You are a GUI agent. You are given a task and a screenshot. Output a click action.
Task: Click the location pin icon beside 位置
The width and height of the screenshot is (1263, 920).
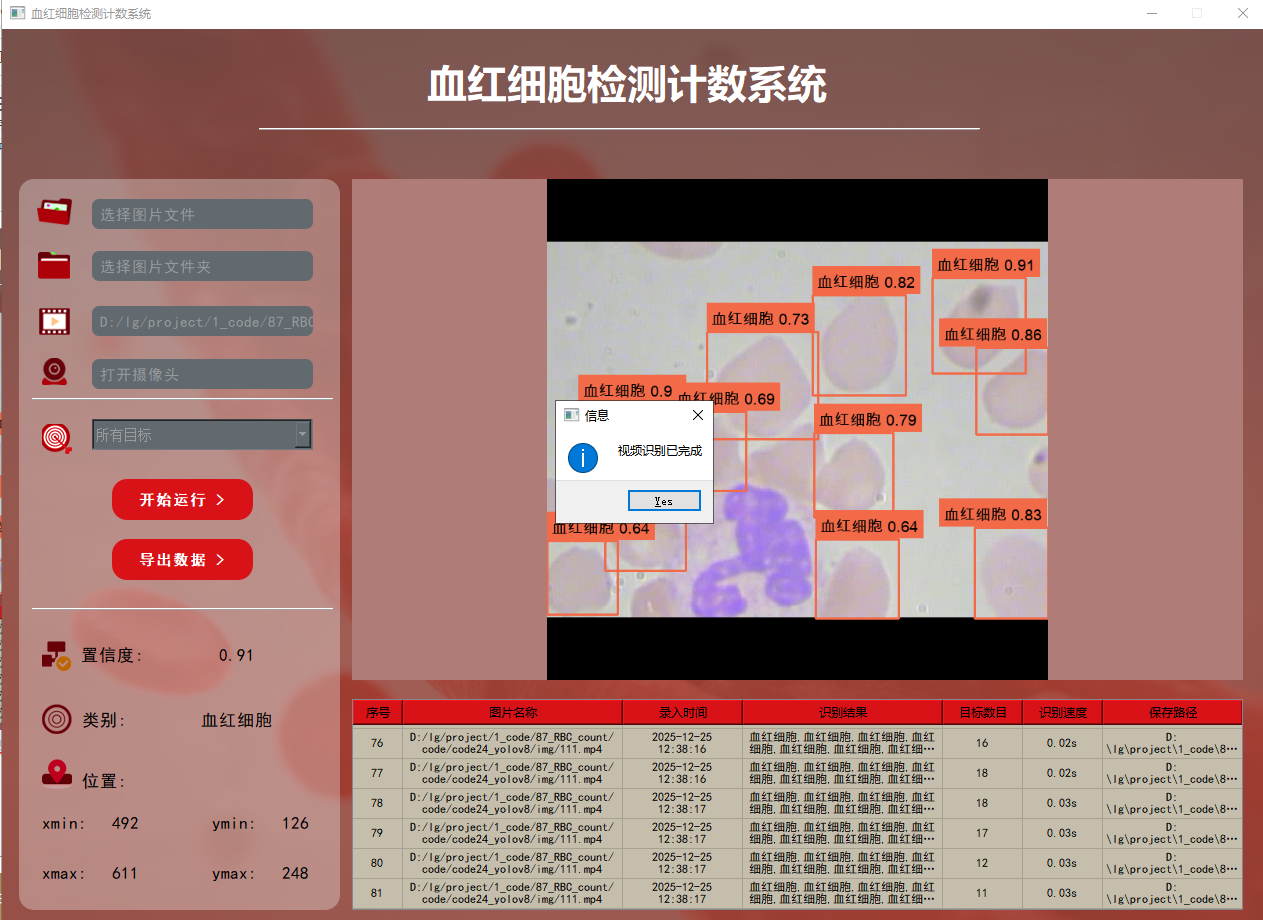coord(56,774)
